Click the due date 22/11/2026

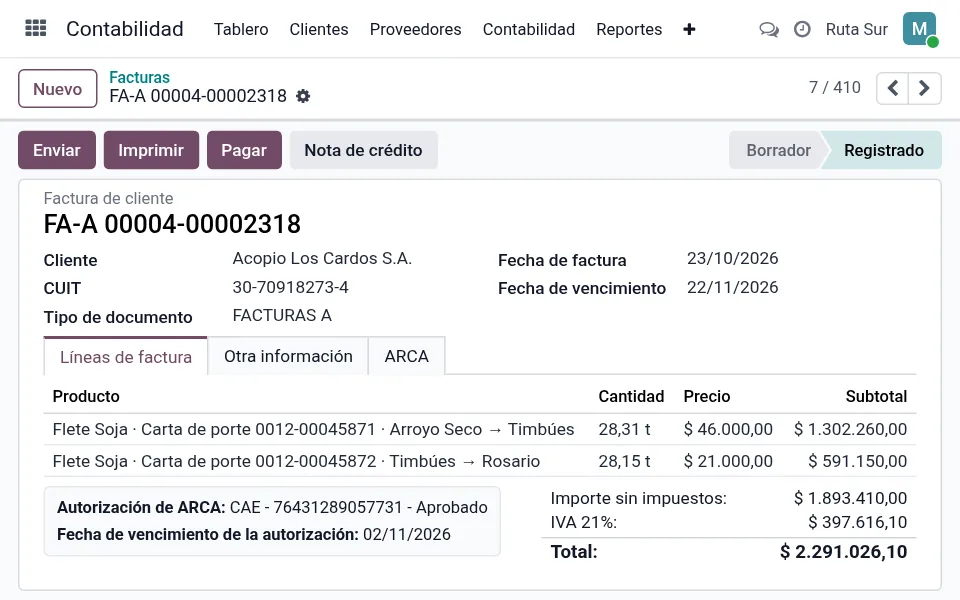pyautogui.click(x=732, y=287)
